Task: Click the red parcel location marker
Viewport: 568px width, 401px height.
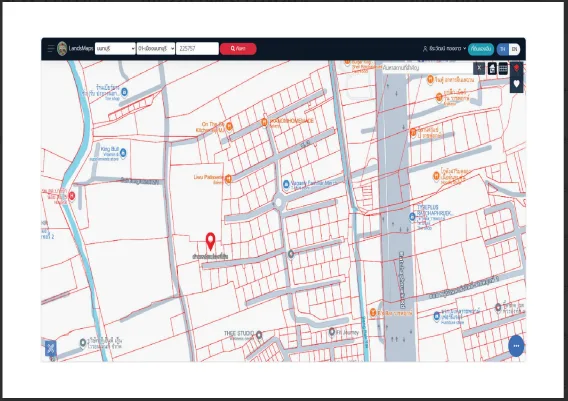Action: click(210, 242)
